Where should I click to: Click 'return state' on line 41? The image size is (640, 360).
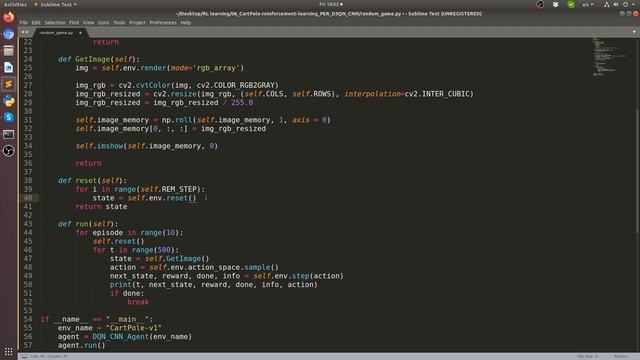pos(101,207)
